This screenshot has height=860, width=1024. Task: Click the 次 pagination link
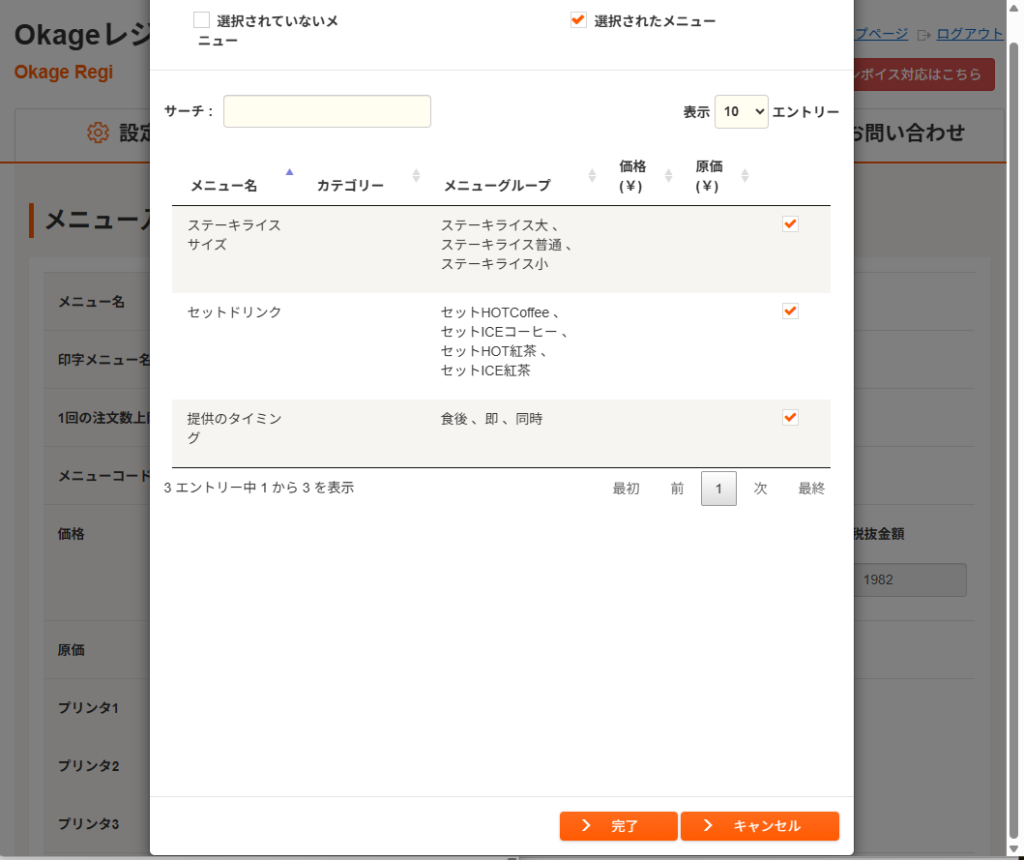pos(760,488)
